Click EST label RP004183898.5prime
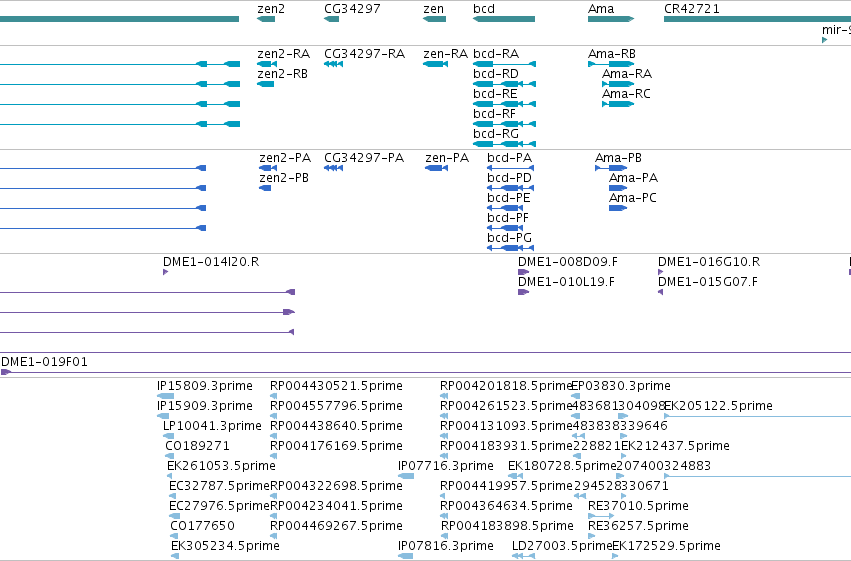 point(507,526)
